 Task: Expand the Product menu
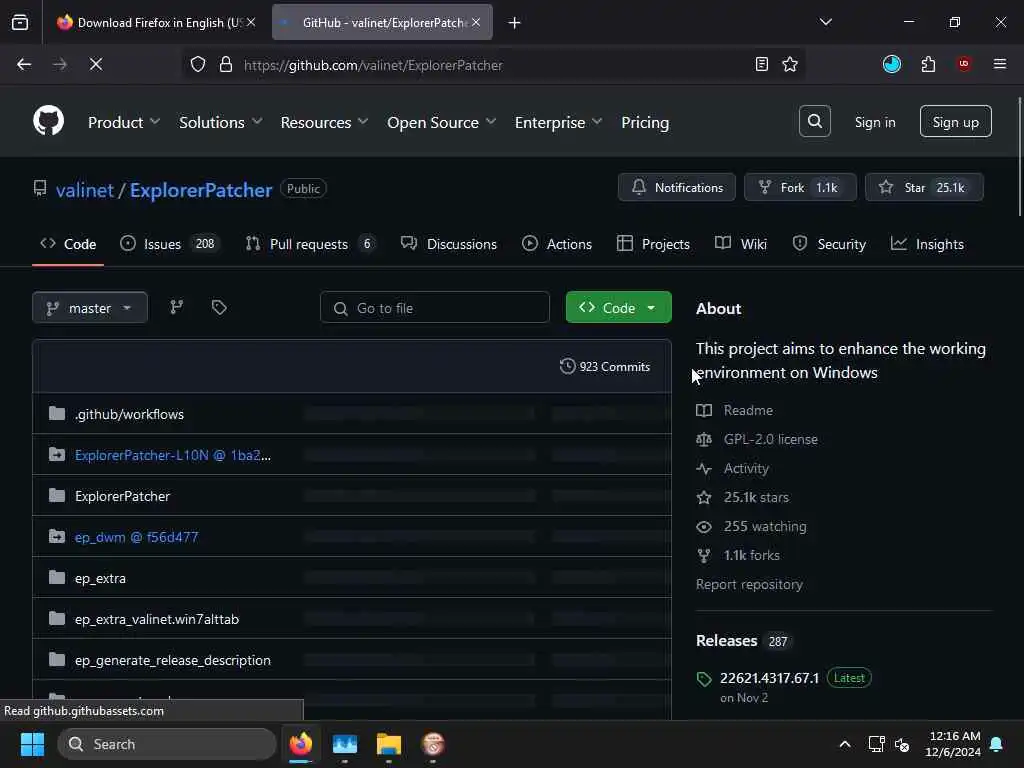(124, 122)
